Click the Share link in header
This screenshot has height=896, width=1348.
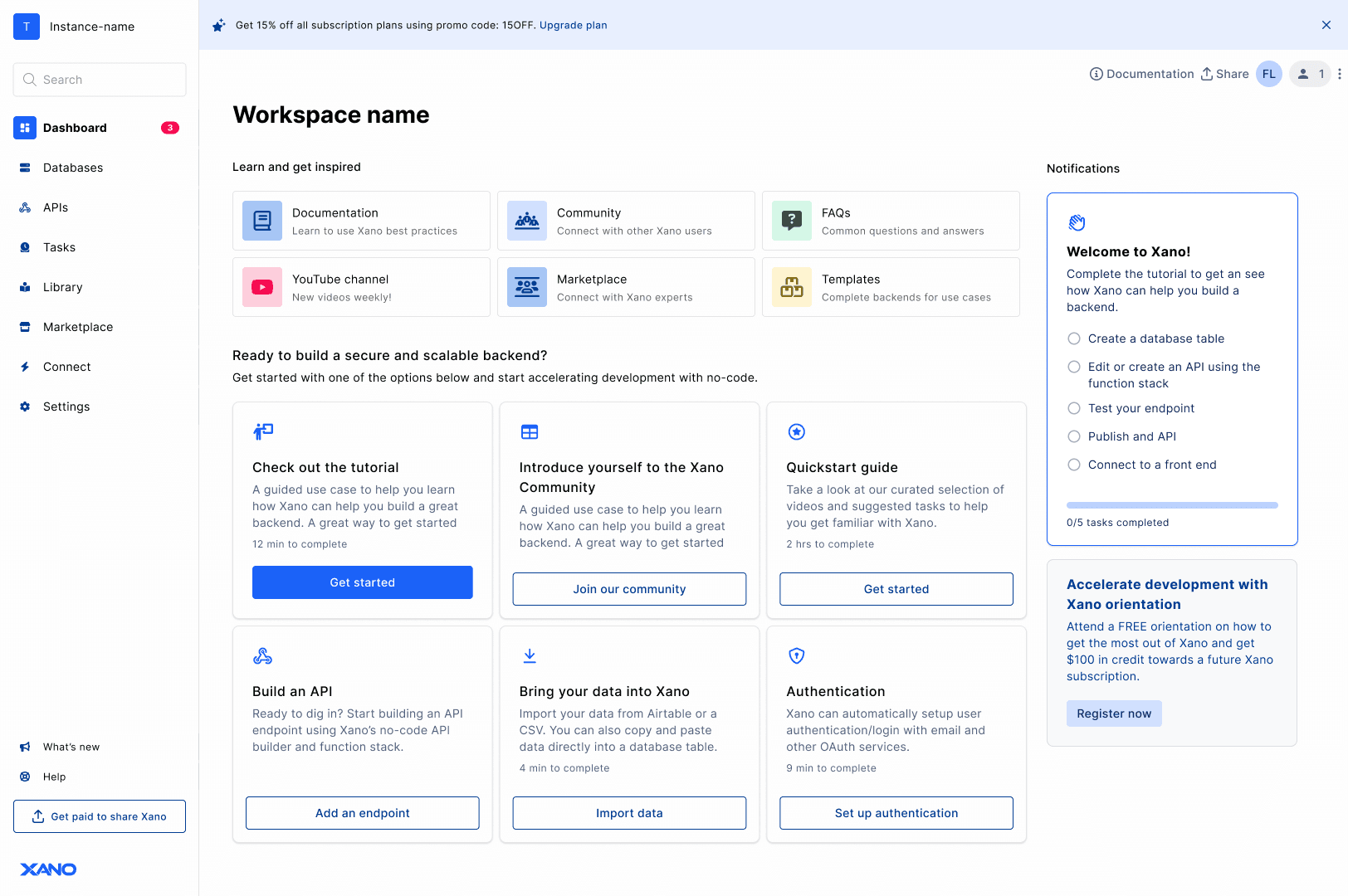(1224, 74)
